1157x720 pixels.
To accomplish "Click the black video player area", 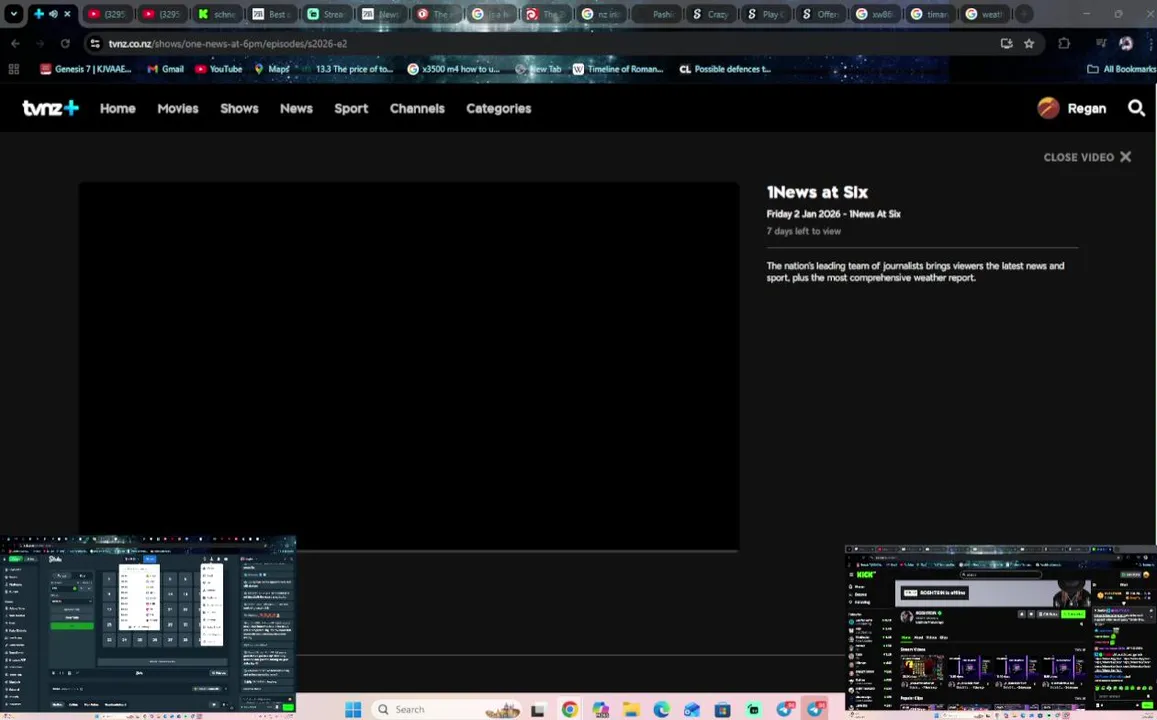I will [x=409, y=365].
